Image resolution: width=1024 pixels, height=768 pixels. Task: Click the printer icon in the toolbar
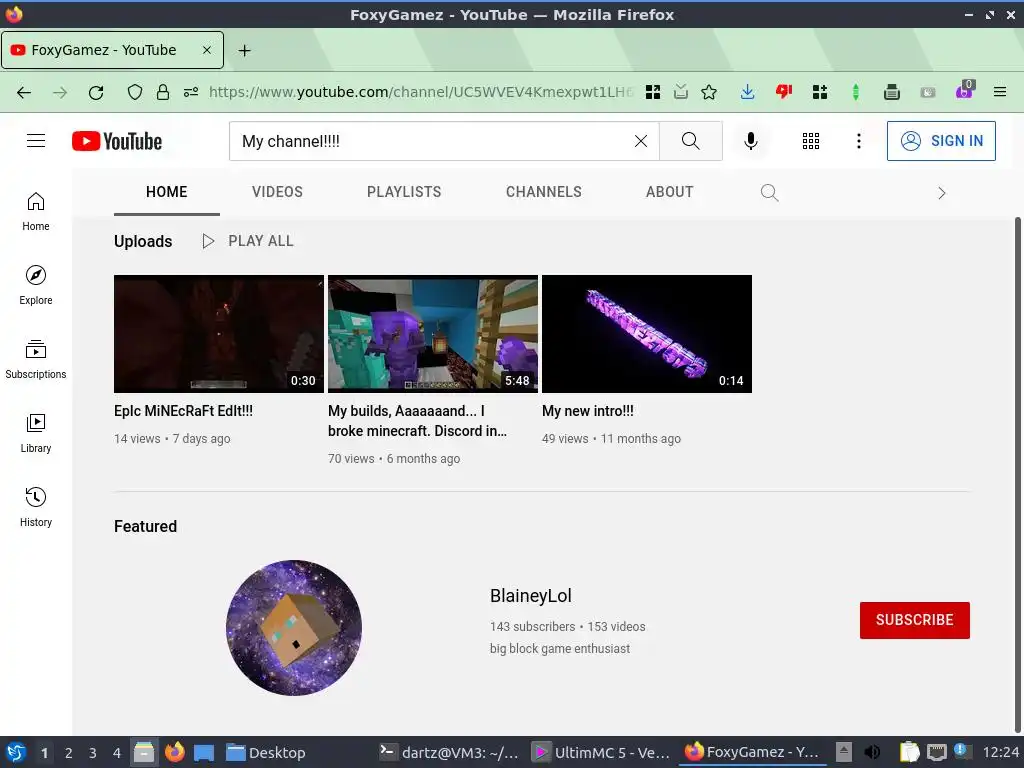click(x=891, y=93)
